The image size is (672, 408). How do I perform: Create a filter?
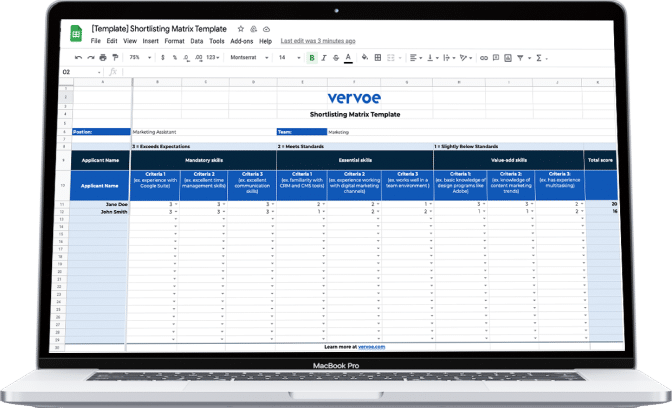click(x=520, y=58)
